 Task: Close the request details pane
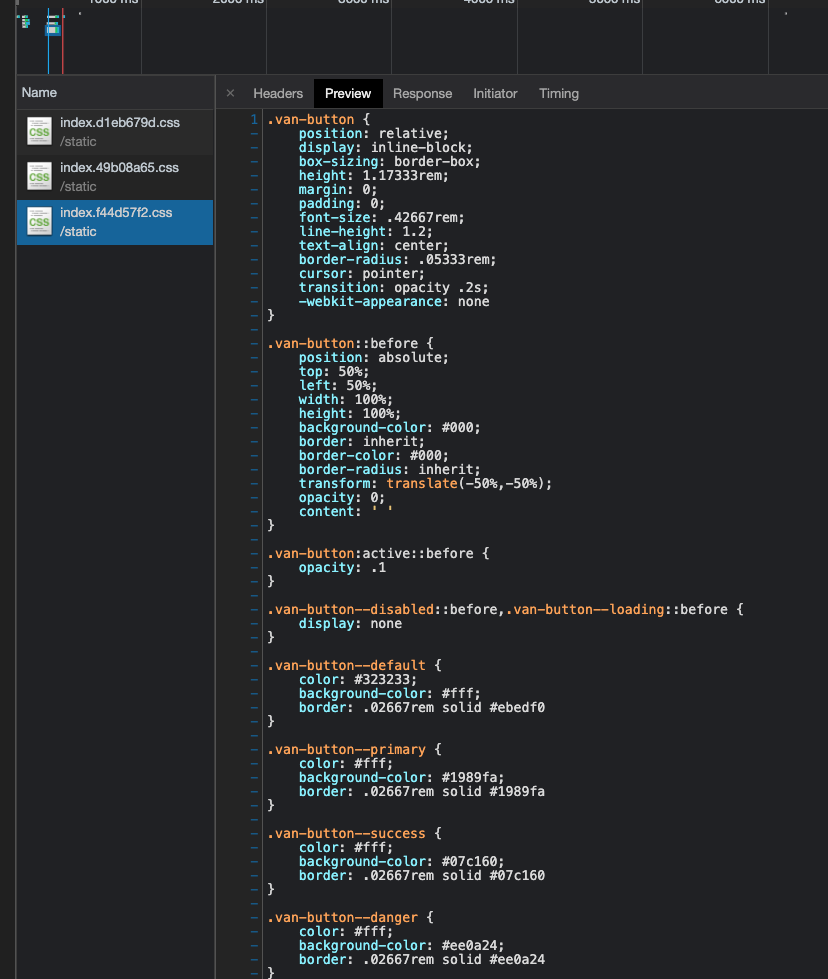click(x=230, y=93)
